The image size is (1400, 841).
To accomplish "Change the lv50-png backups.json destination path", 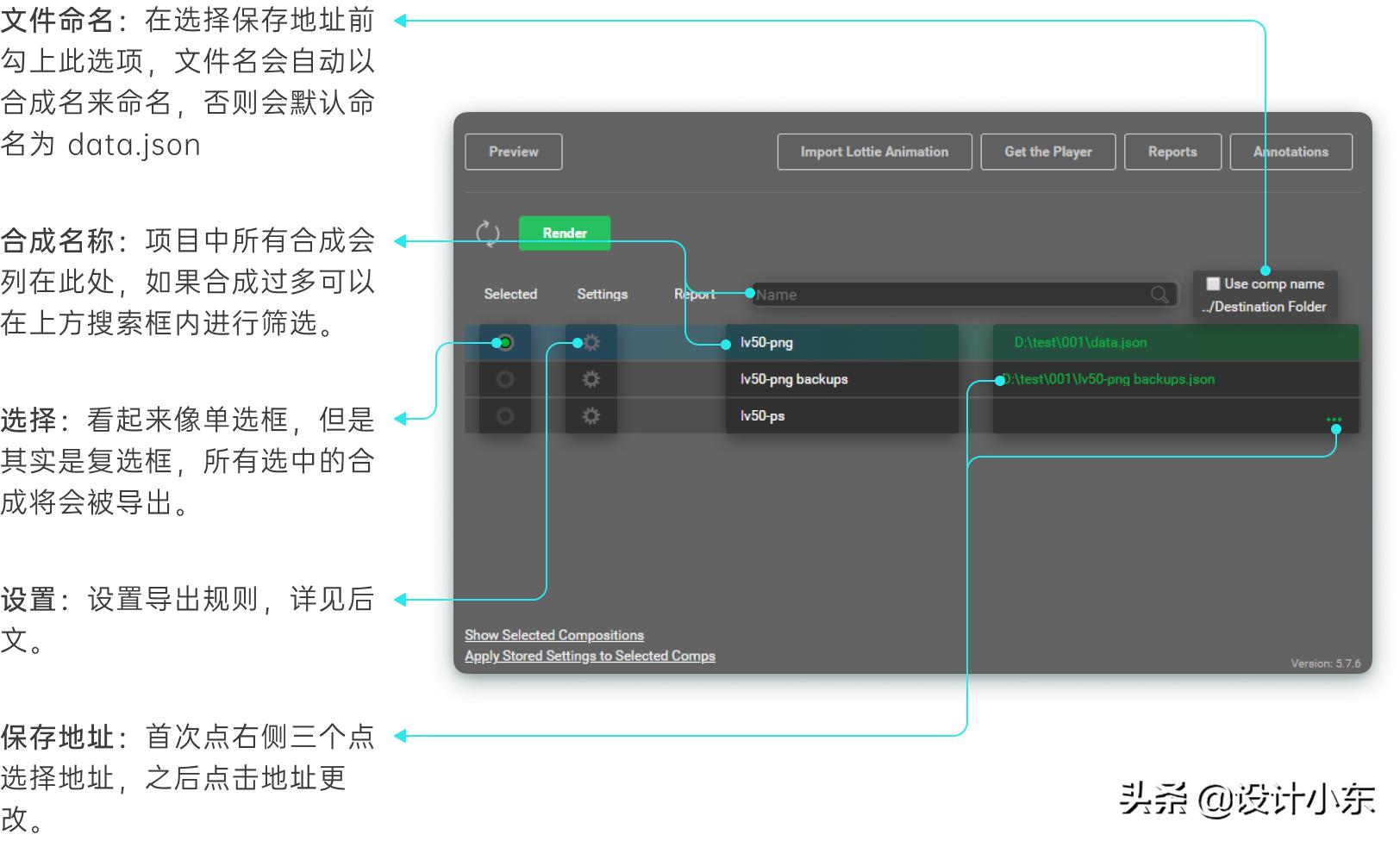I will (1109, 379).
